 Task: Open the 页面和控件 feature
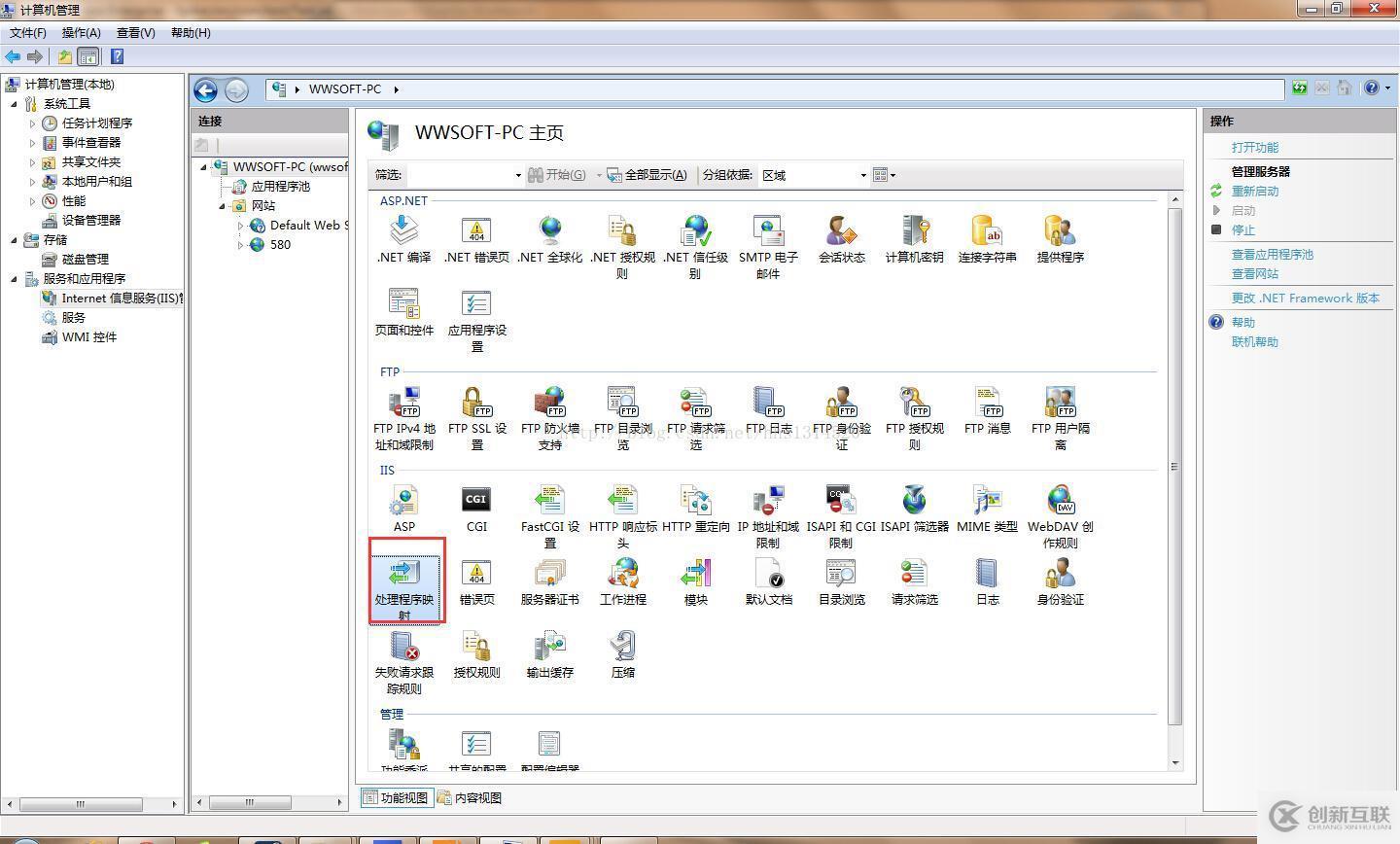pyautogui.click(x=403, y=312)
